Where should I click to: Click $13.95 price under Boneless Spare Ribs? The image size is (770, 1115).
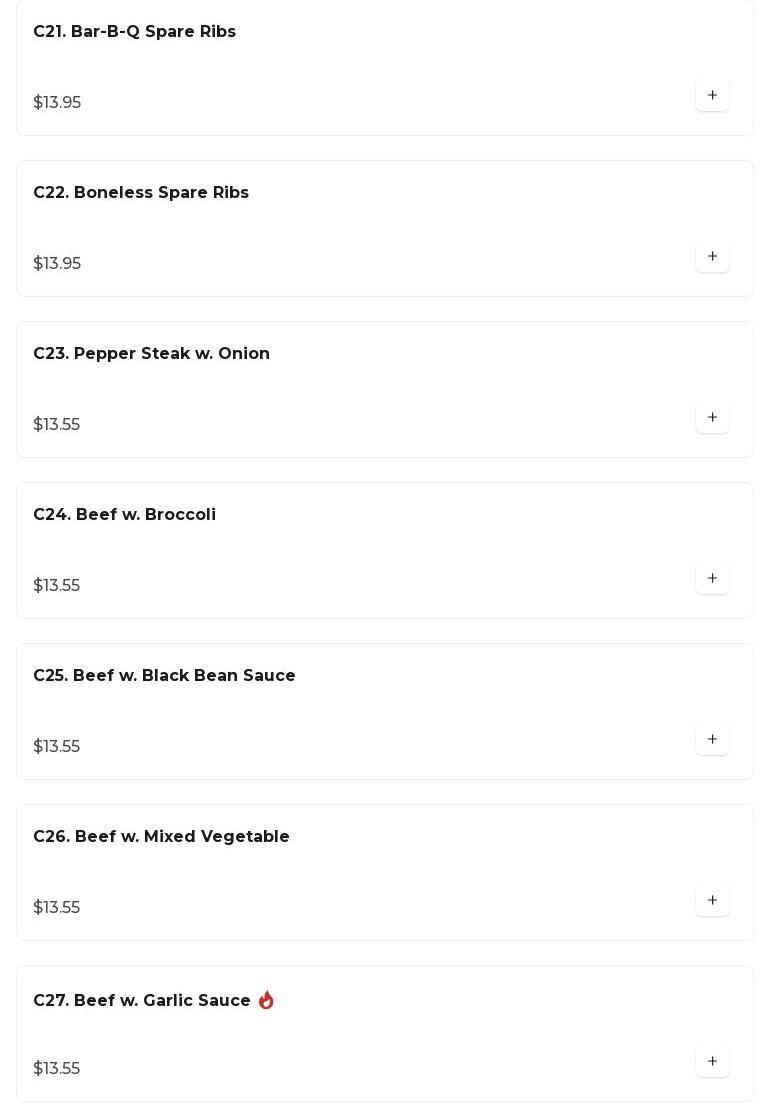pyautogui.click(x=57, y=264)
